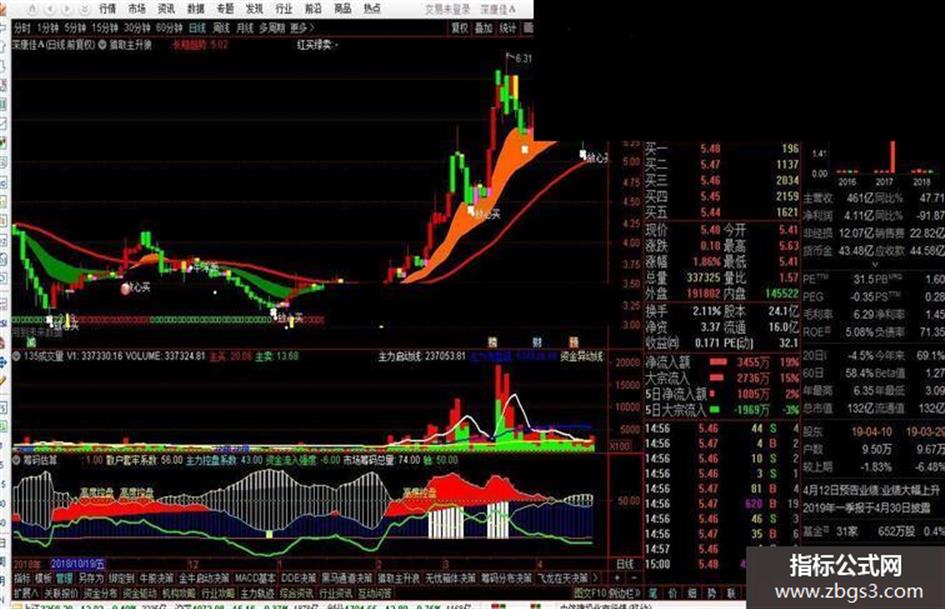This screenshot has width=945, height=609.
Task: Open the 前沿 menu
Action: coord(313,8)
